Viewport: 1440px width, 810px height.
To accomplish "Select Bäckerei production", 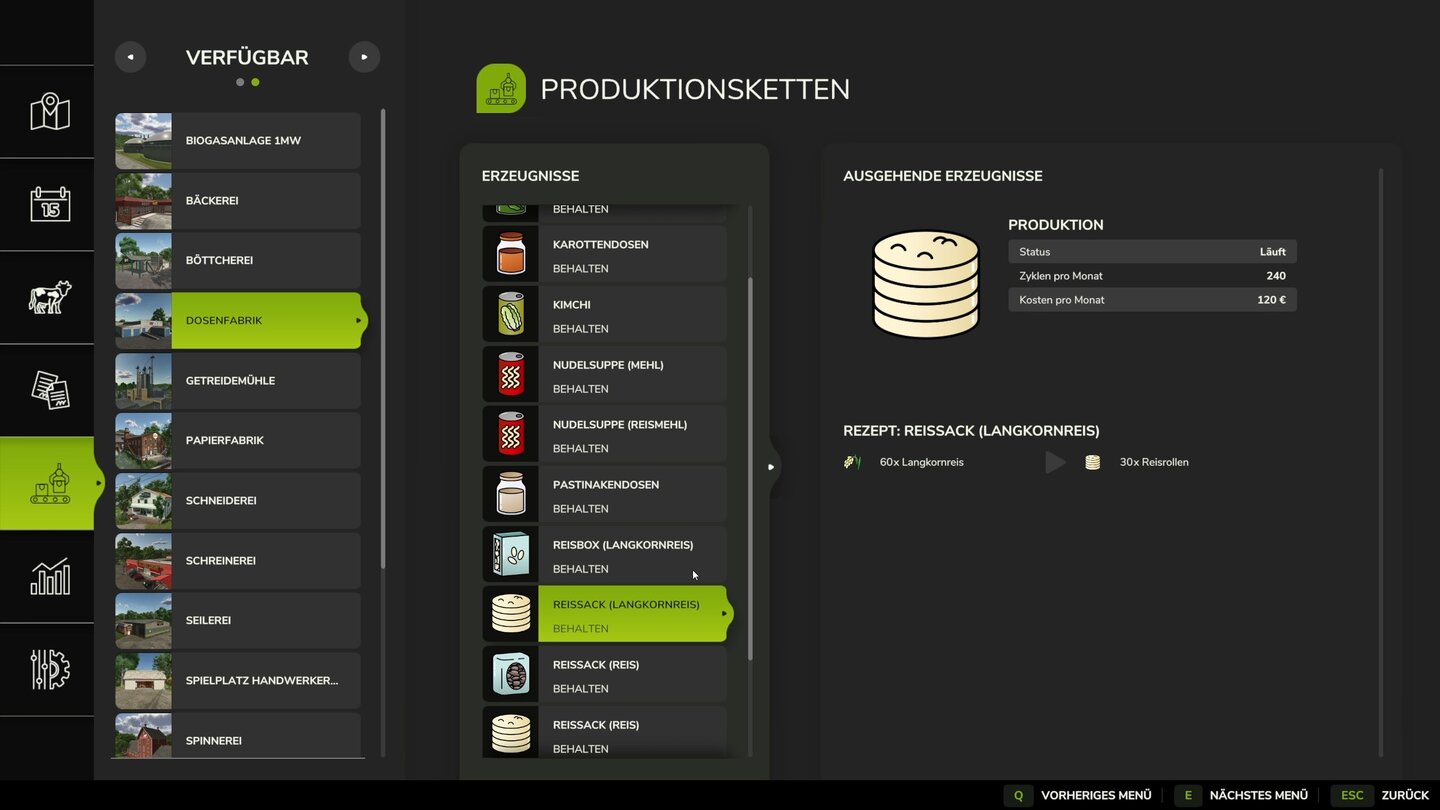I will pyautogui.click(x=238, y=201).
